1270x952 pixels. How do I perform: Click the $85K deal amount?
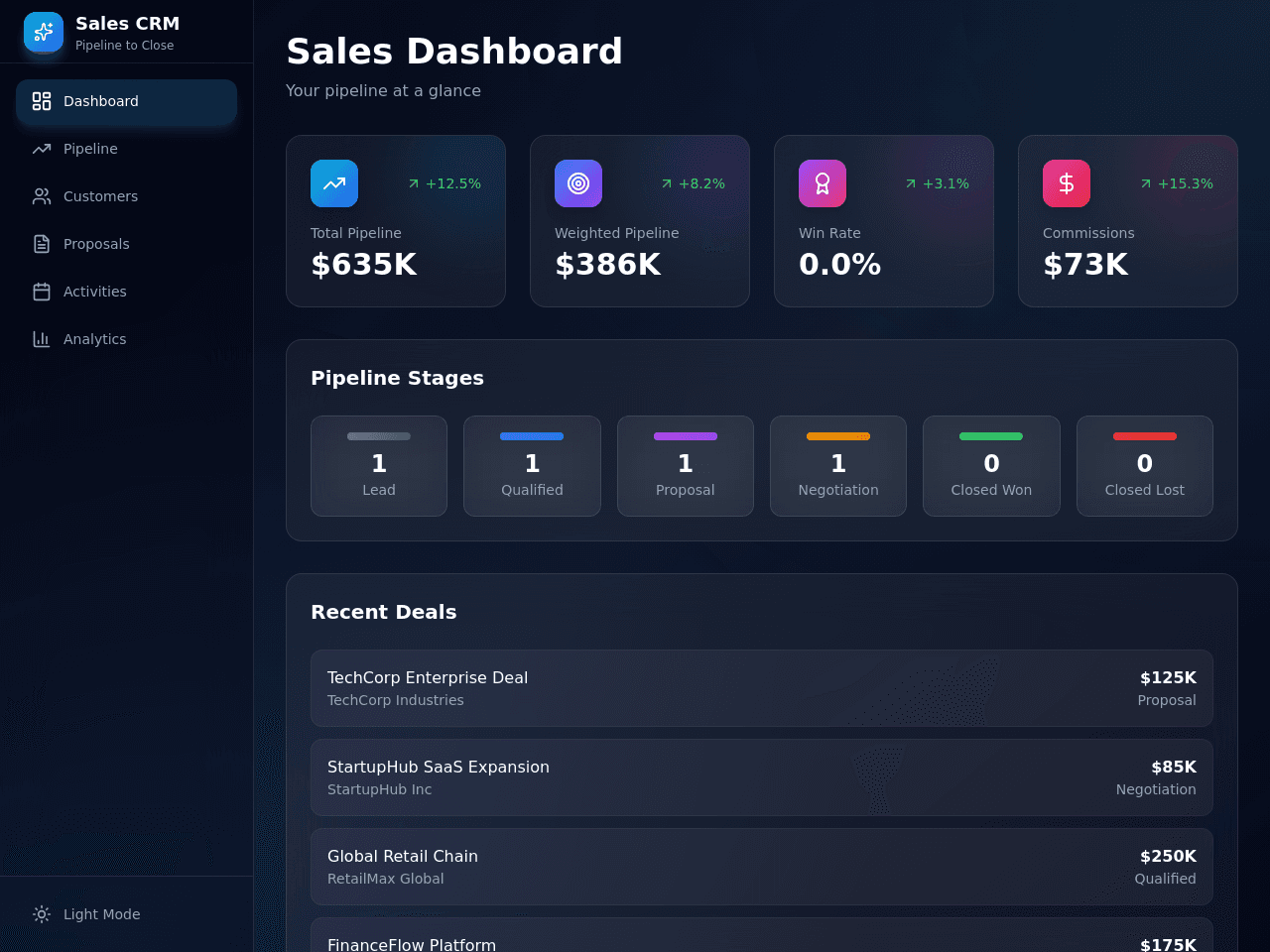pos(1174,768)
